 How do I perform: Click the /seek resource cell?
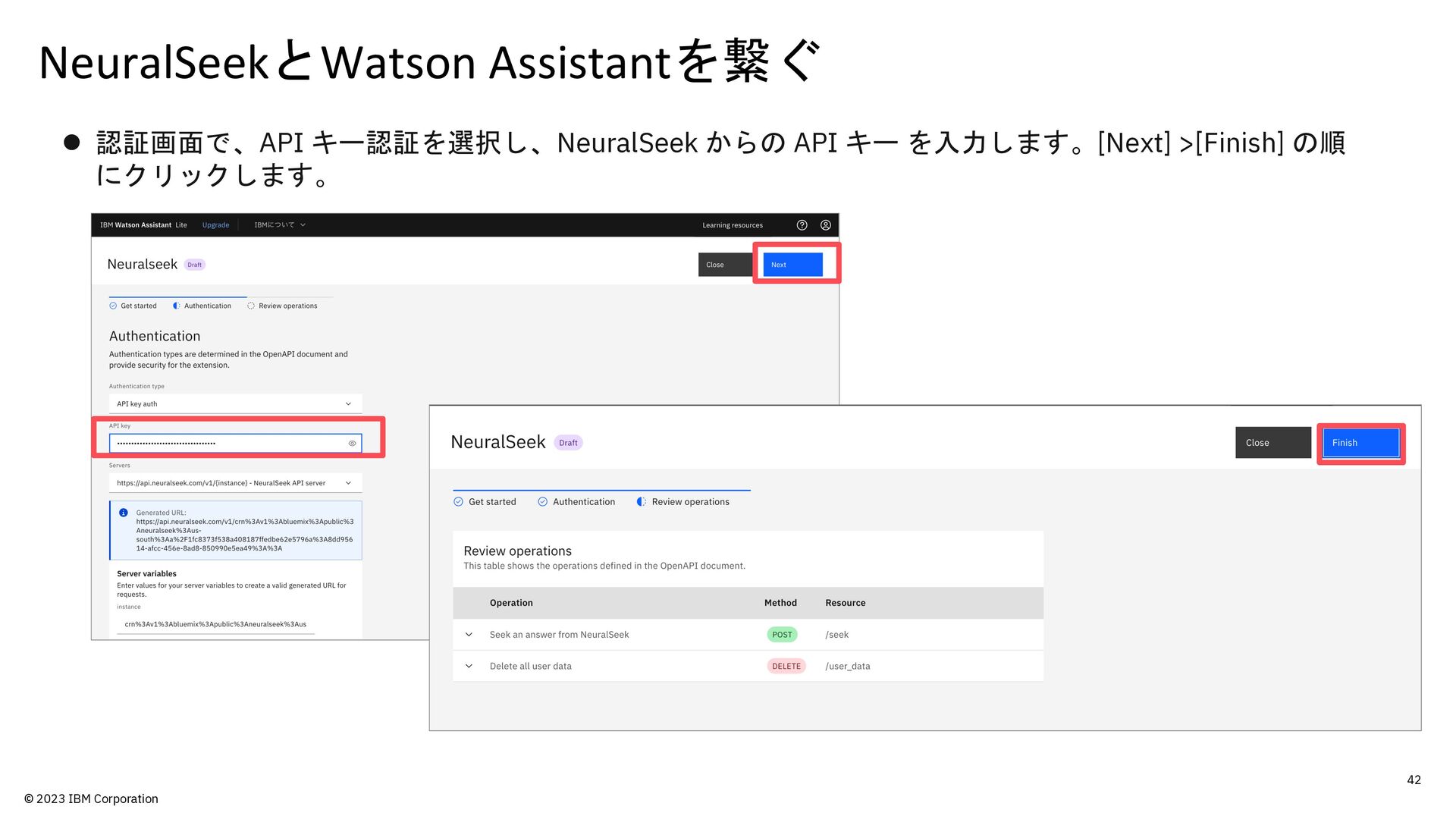[837, 635]
